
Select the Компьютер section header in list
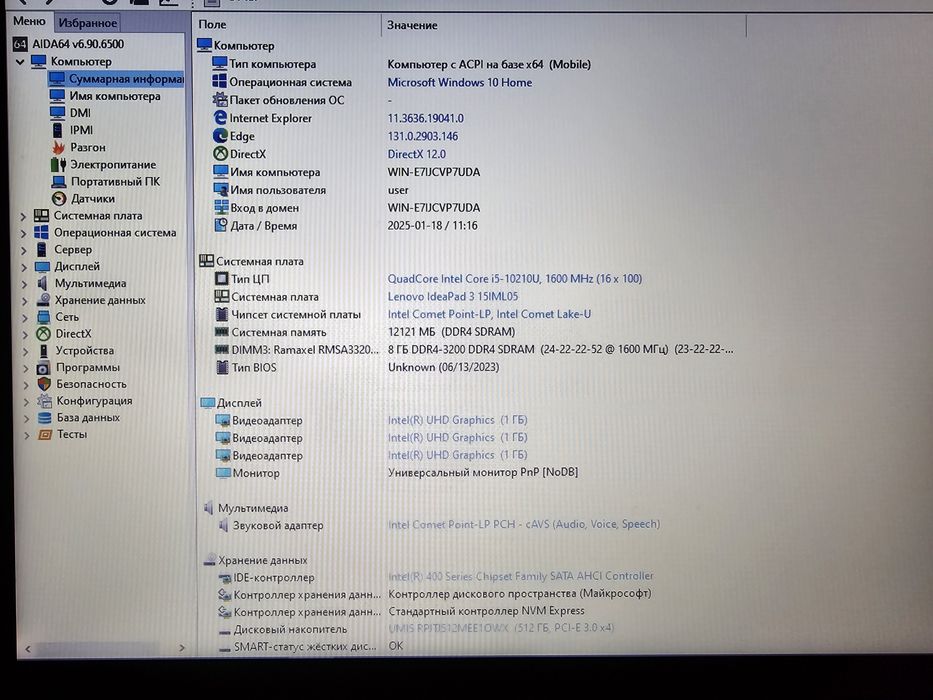coord(236,45)
